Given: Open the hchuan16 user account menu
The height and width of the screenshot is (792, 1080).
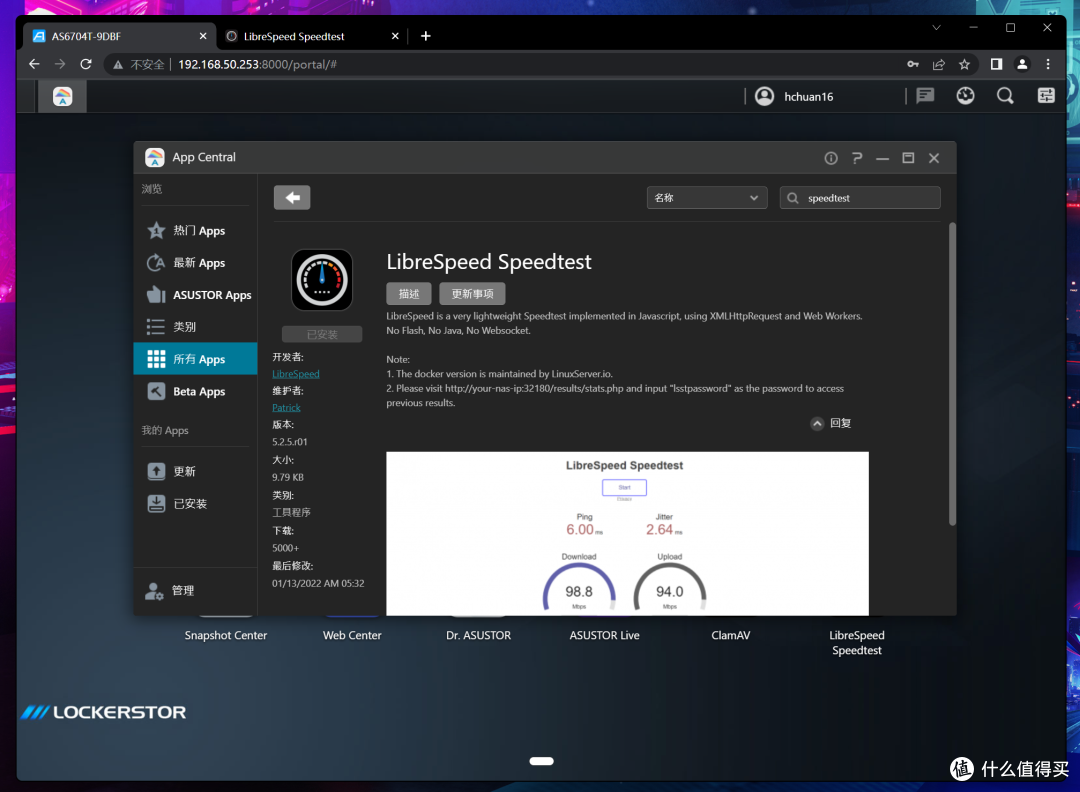Looking at the screenshot, I should click(x=794, y=96).
